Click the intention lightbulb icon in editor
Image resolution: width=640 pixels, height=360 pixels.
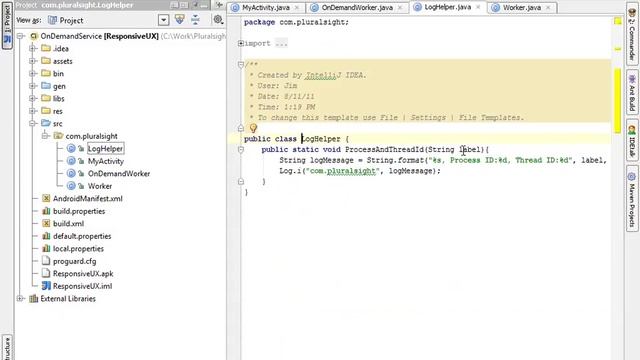click(x=253, y=128)
